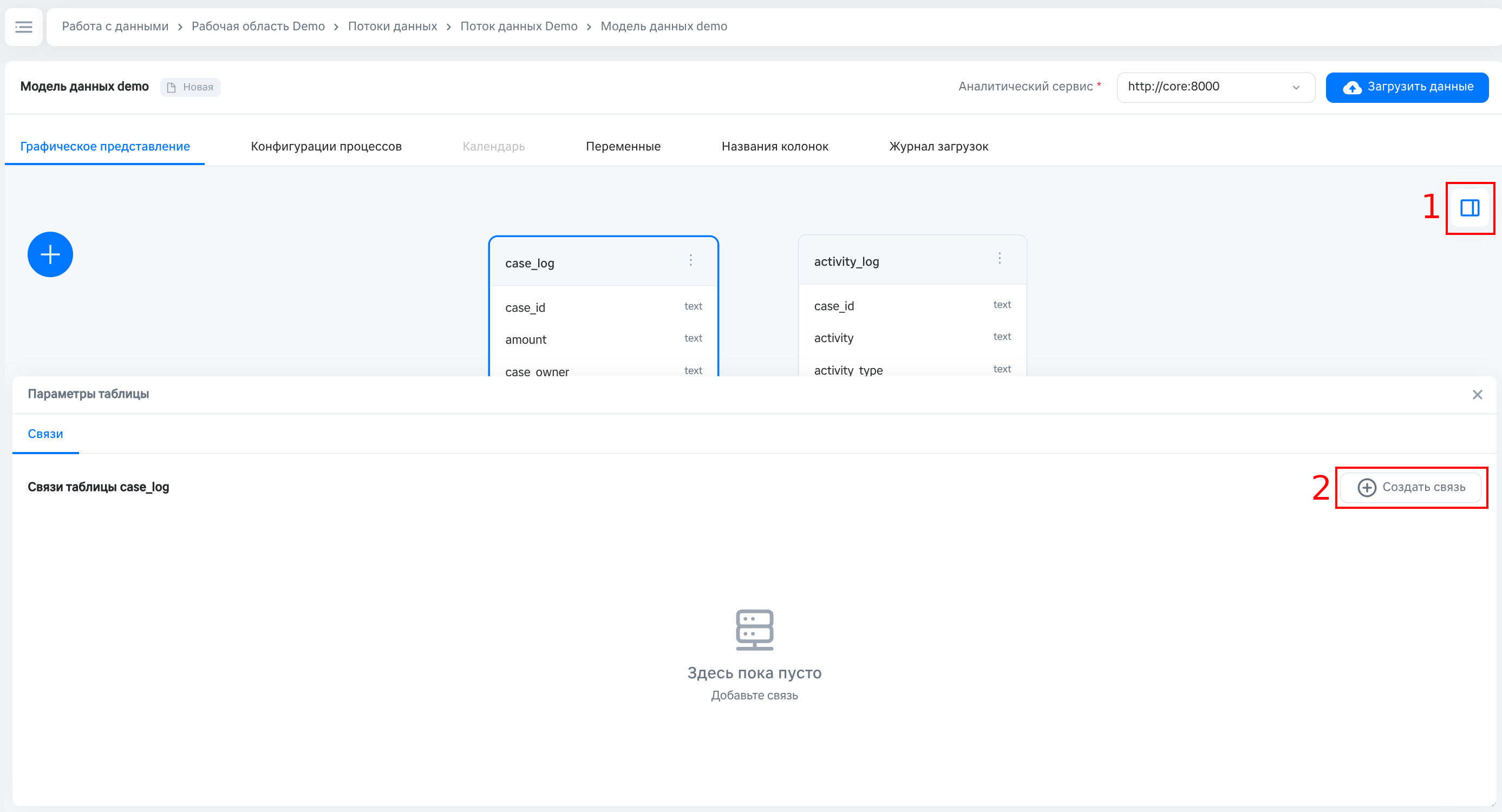Click the Связи таблицы case_log heading
The width and height of the screenshot is (1502, 812).
click(x=99, y=487)
